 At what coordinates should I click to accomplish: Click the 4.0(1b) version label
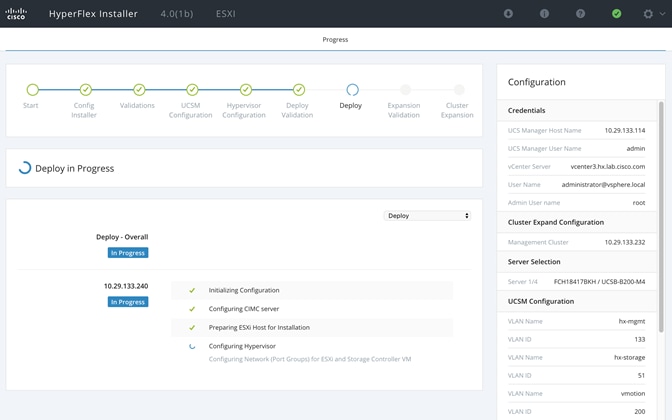[177, 14]
